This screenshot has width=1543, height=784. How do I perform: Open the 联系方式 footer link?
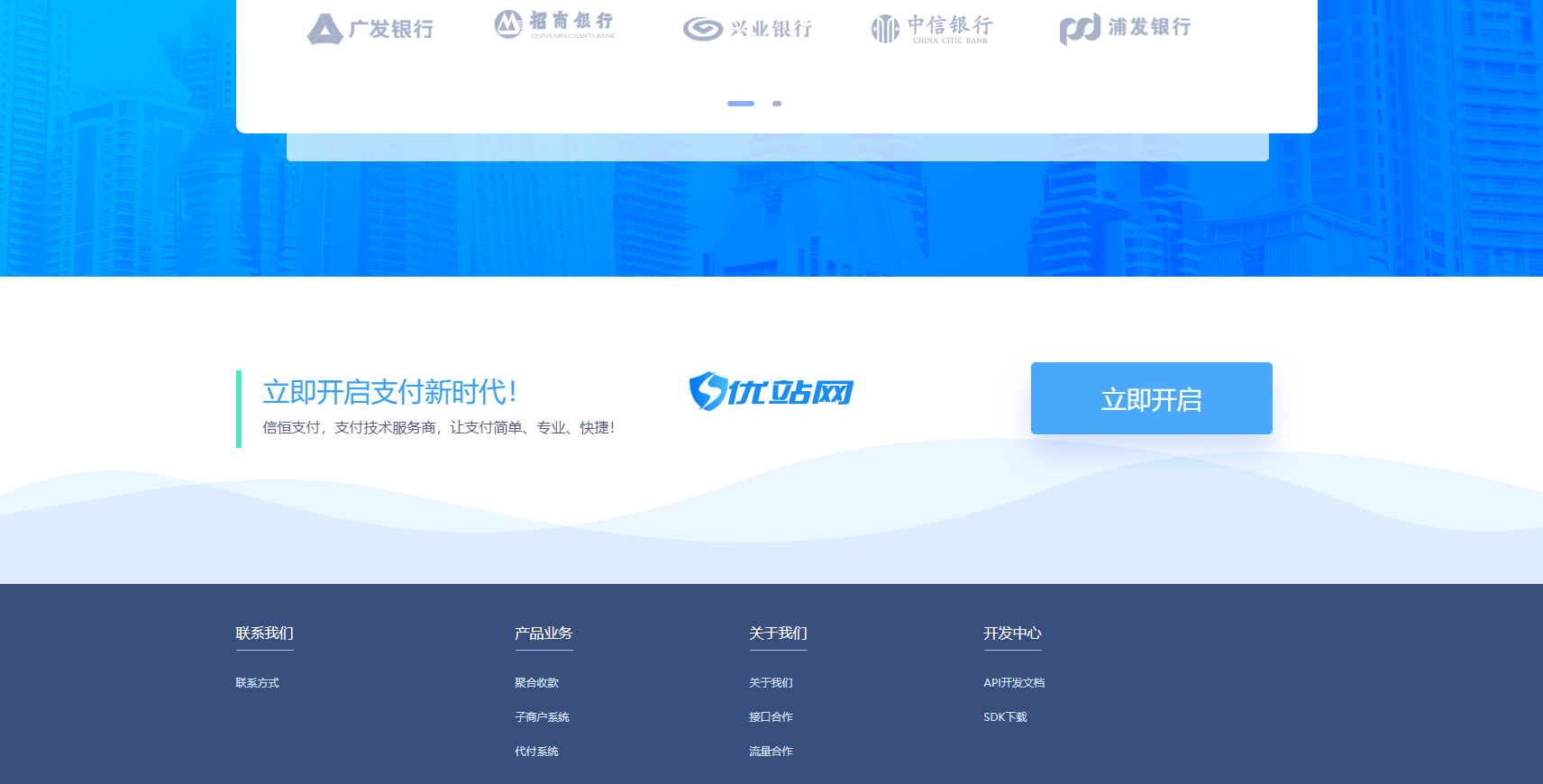click(x=257, y=683)
